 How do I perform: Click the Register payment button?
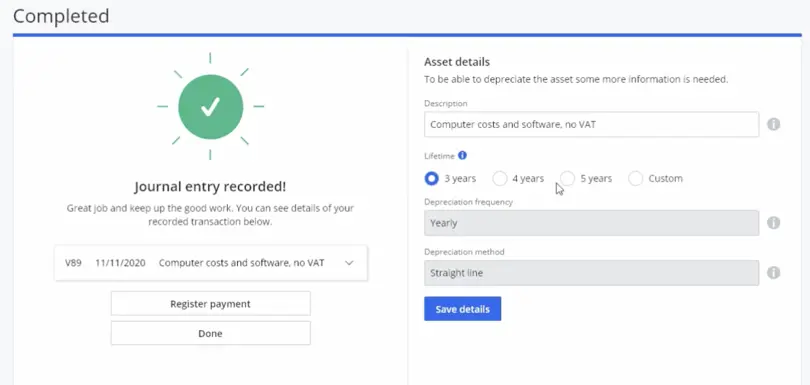coord(210,303)
